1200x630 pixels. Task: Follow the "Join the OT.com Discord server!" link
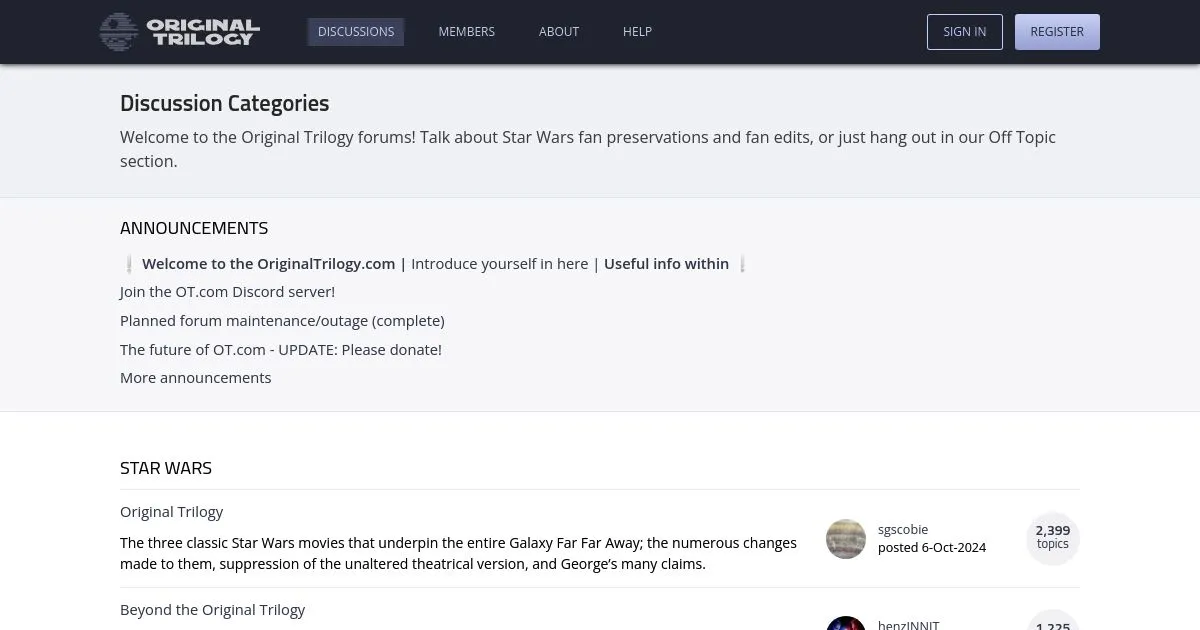click(x=227, y=292)
